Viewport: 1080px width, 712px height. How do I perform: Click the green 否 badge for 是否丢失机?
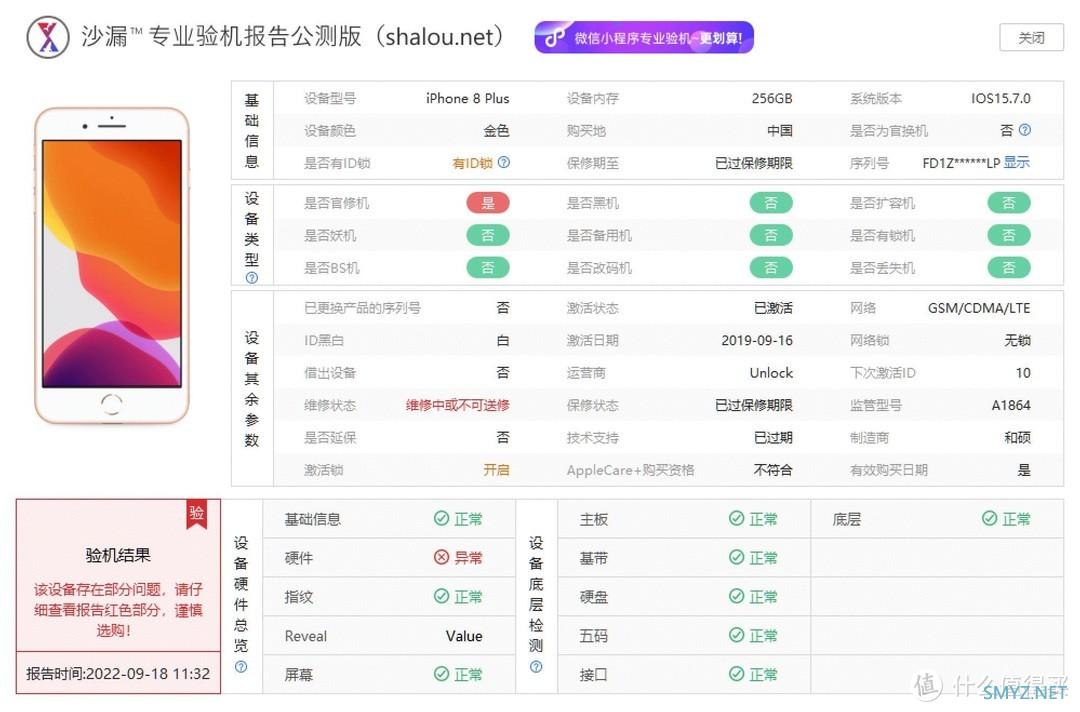click(x=1008, y=268)
